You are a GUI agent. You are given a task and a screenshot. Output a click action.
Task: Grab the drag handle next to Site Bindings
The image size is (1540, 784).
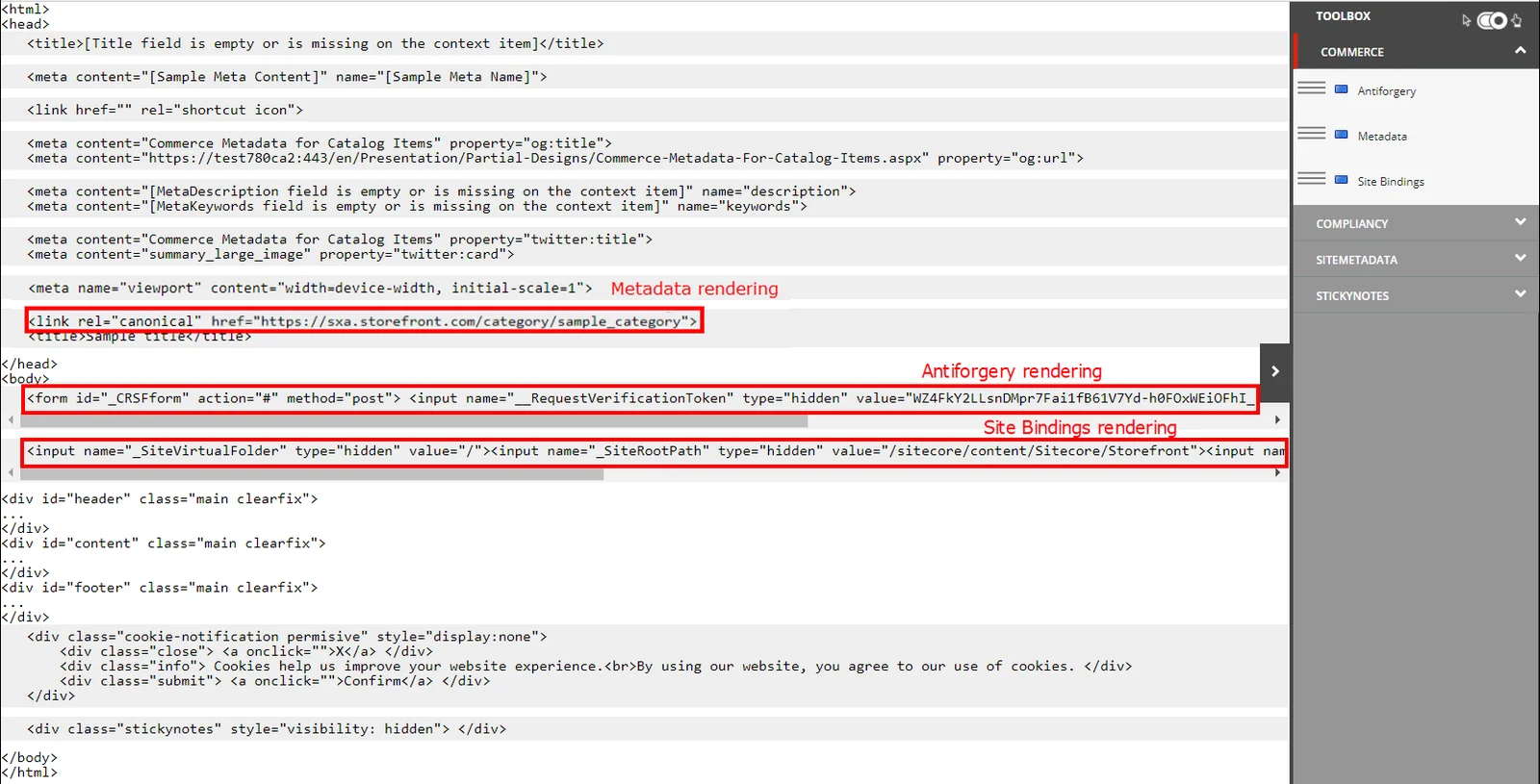coord(1311,179)
